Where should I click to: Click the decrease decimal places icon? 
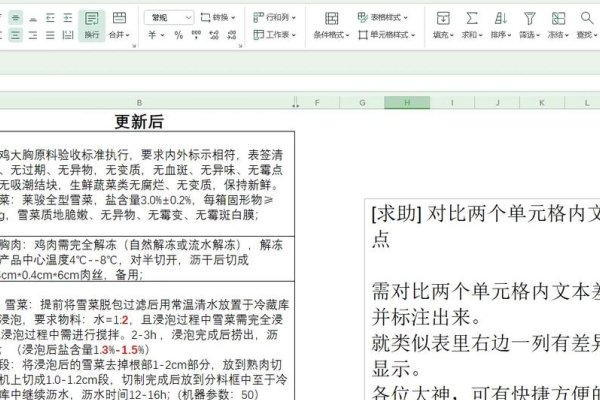tap(232, 35)
